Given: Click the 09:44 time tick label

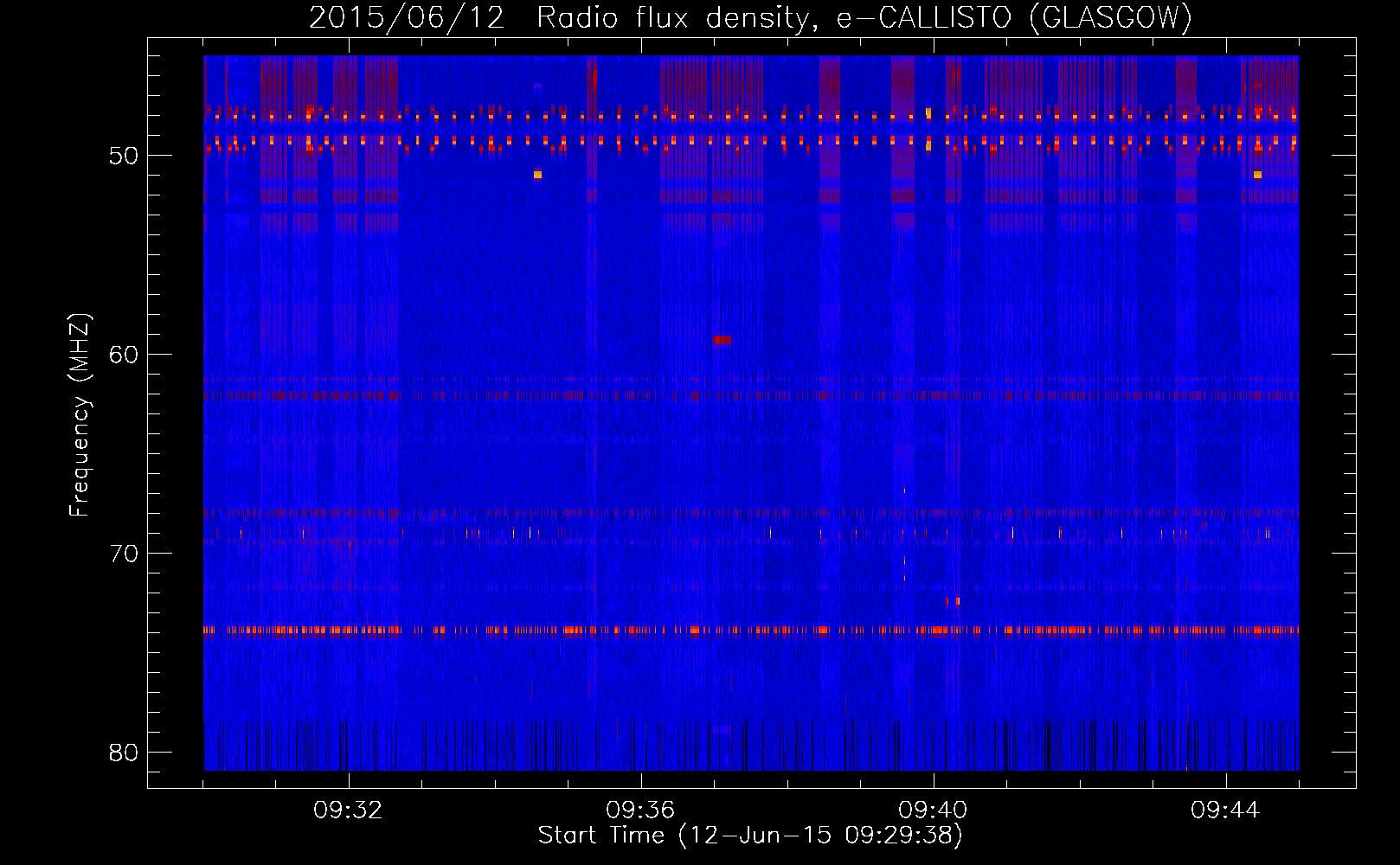Looking at the screenshot, I should [x=1225, y=811].
